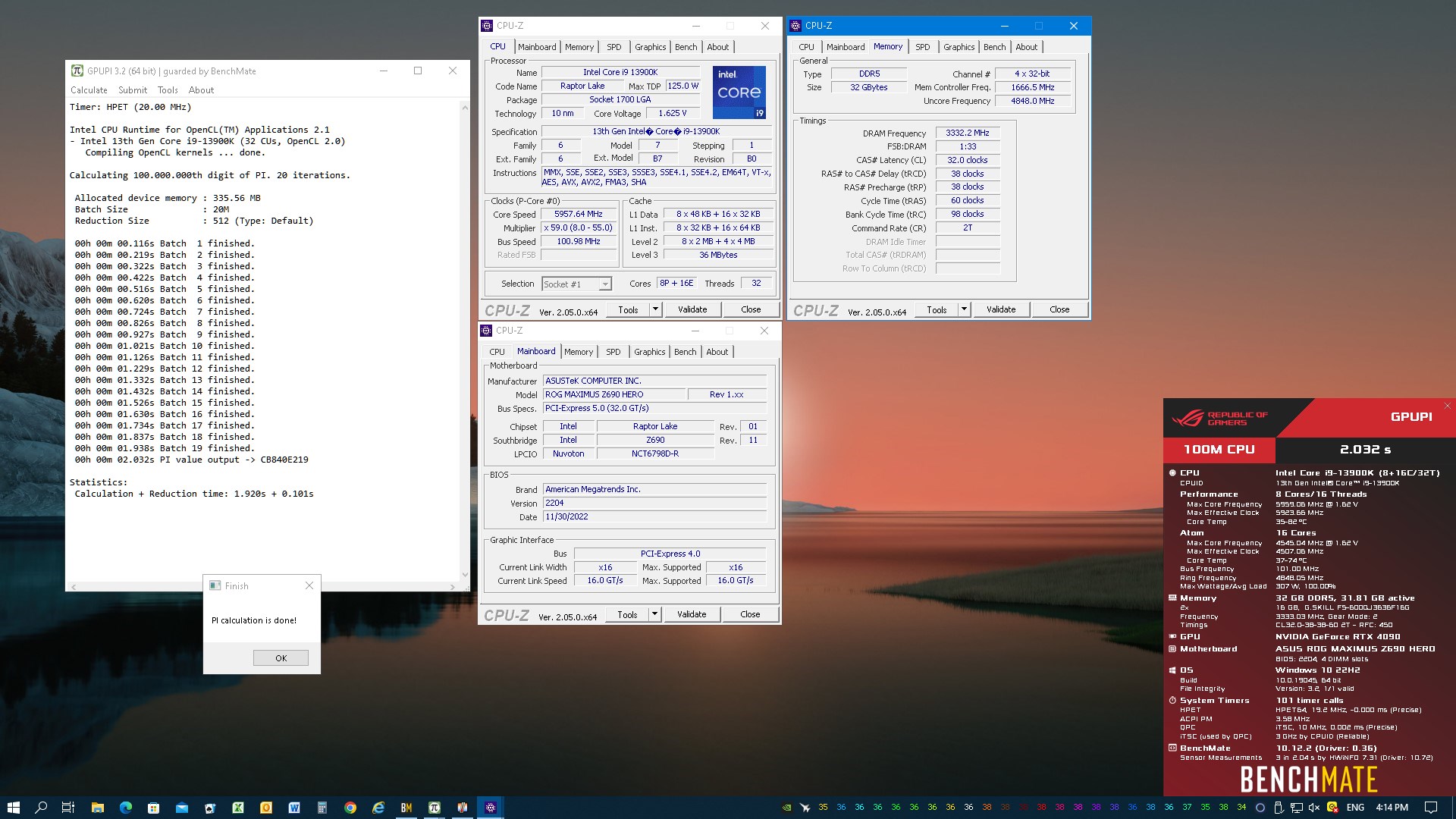Viewport: 1456px width, 819px height.
Task: Switch to Bench tab in top-left CPU-Z
Action: tap(686, 47)
